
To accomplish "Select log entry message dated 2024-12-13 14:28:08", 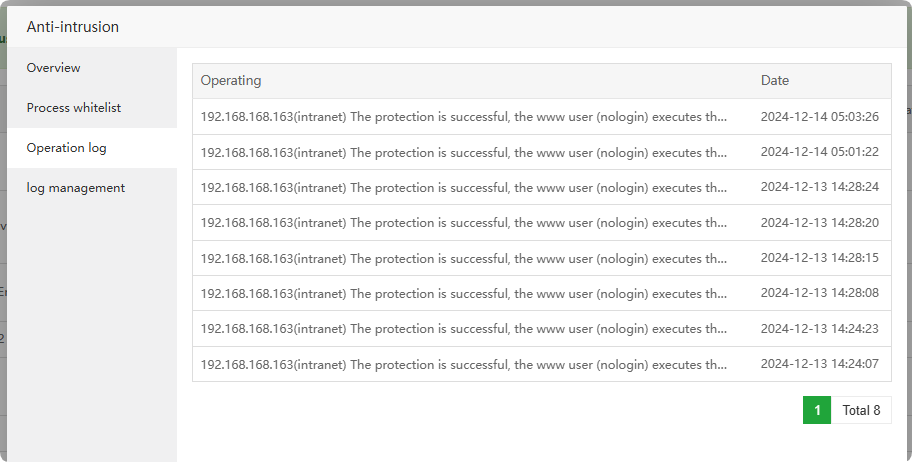I will [x=464, y=294].
